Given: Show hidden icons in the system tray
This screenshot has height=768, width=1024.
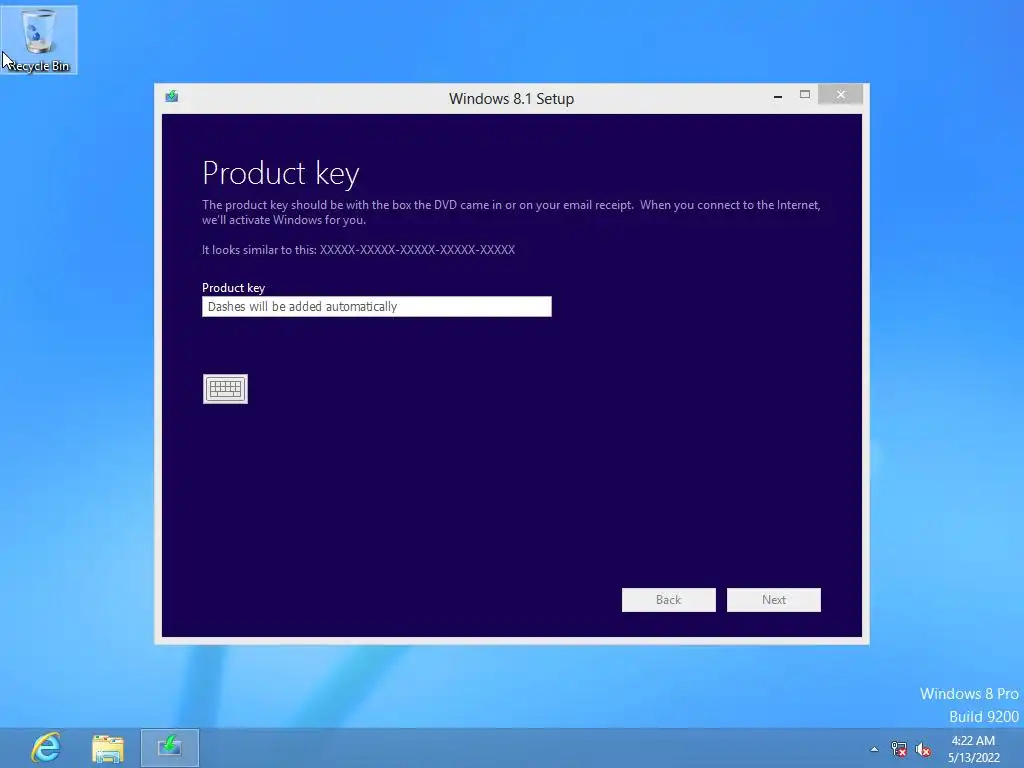Looking at the screenshot, I should click(x=874, y=749).
